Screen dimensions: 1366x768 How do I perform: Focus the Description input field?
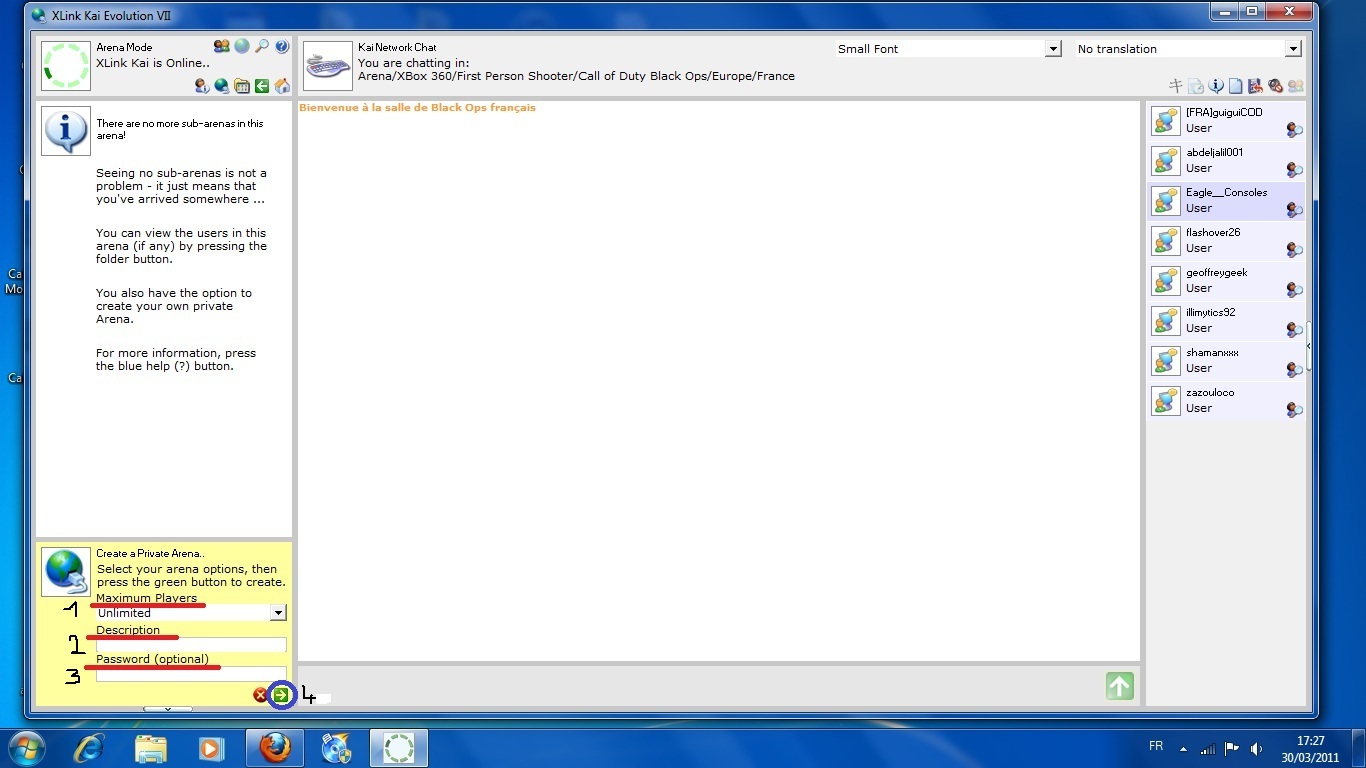[x=191, y=645]
